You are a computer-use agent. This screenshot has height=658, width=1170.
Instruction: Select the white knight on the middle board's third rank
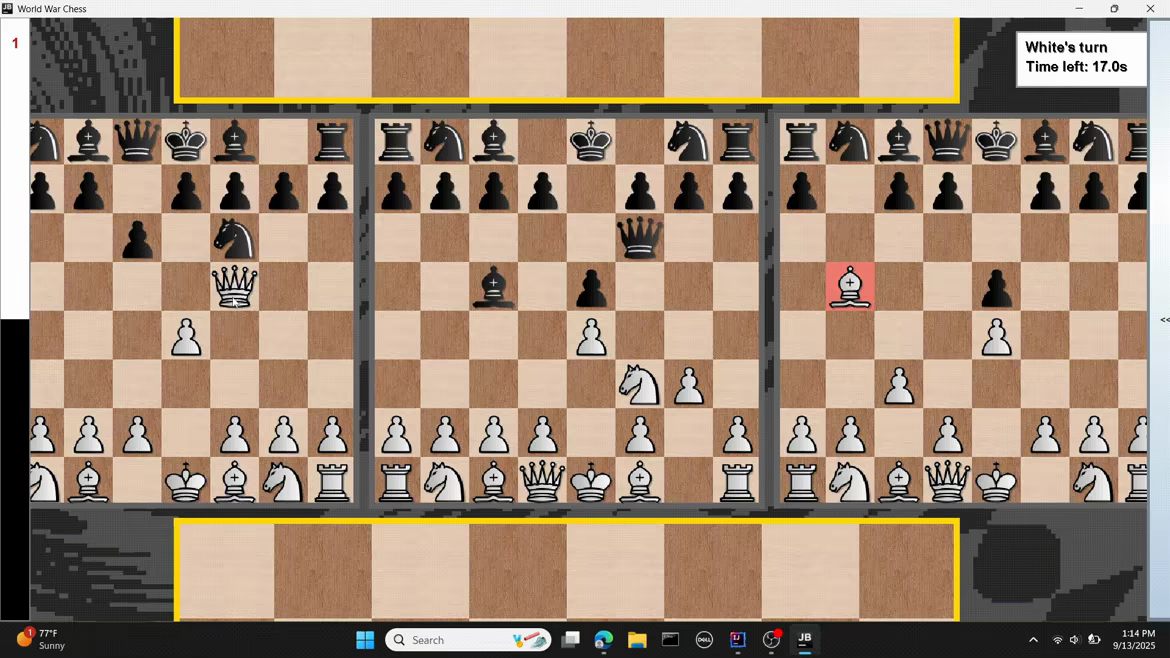(639, 385)
